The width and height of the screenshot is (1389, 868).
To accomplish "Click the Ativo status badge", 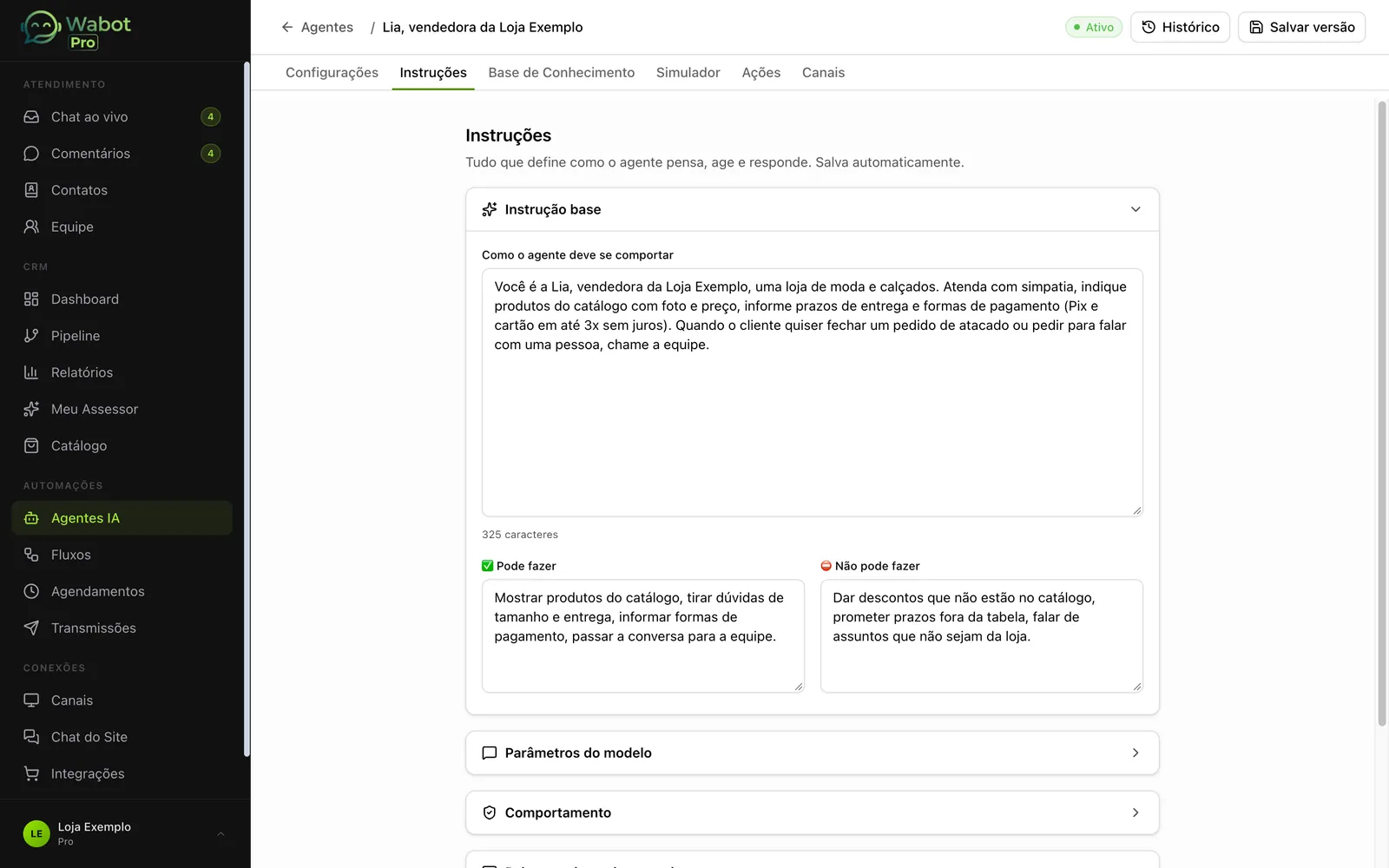I will coord(1094,27).
